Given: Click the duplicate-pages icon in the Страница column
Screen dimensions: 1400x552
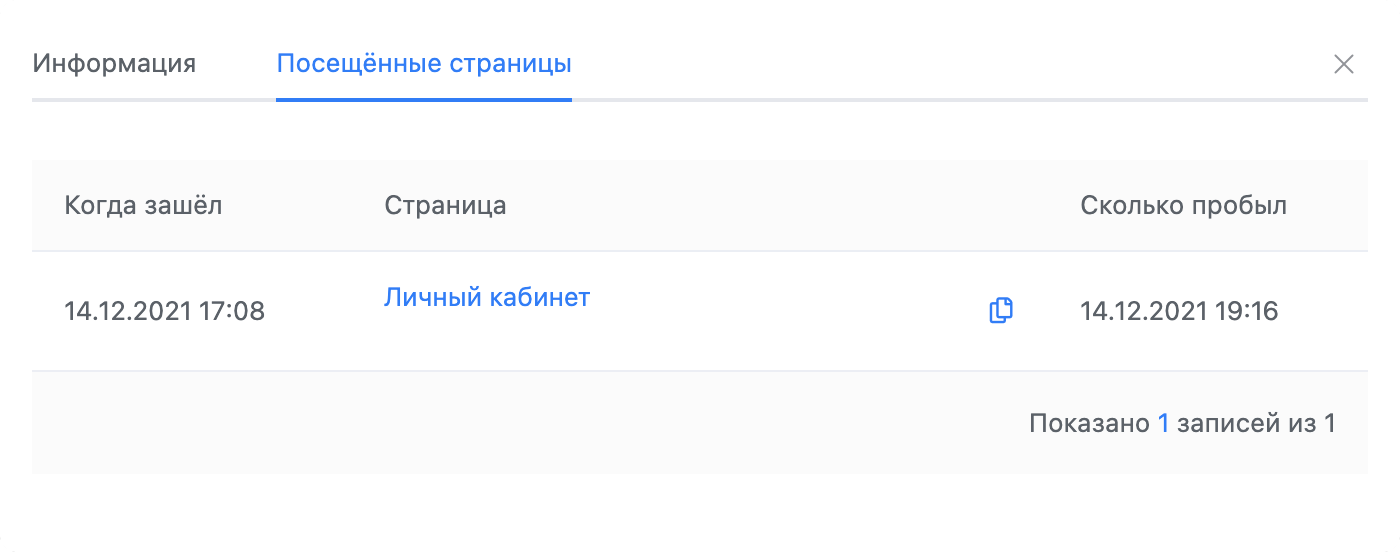Looking at the screenshot, I should pyautogui.click(x=1001, y=311).
